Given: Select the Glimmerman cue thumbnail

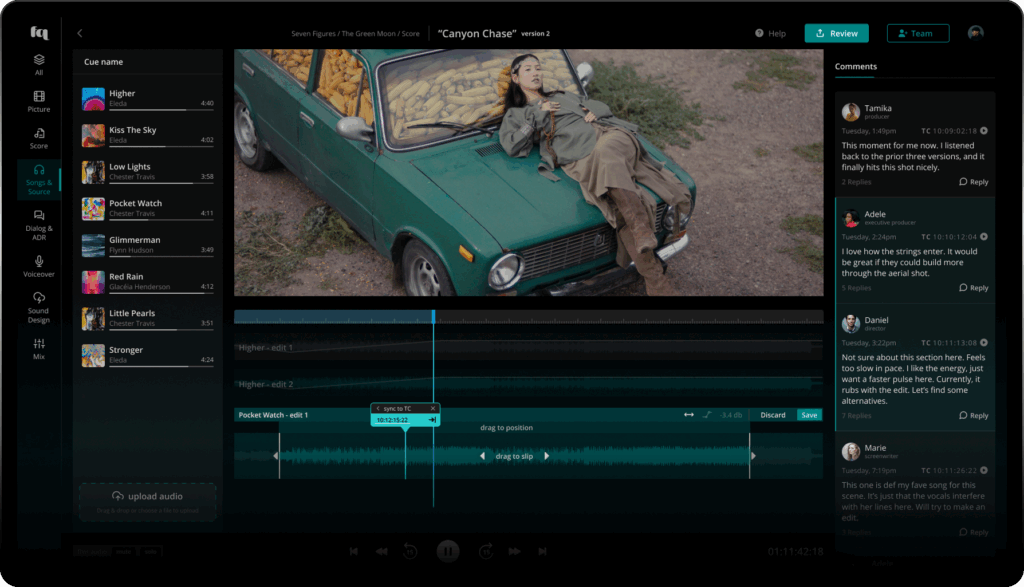Looking at the screenshot, I should point(93,245).
